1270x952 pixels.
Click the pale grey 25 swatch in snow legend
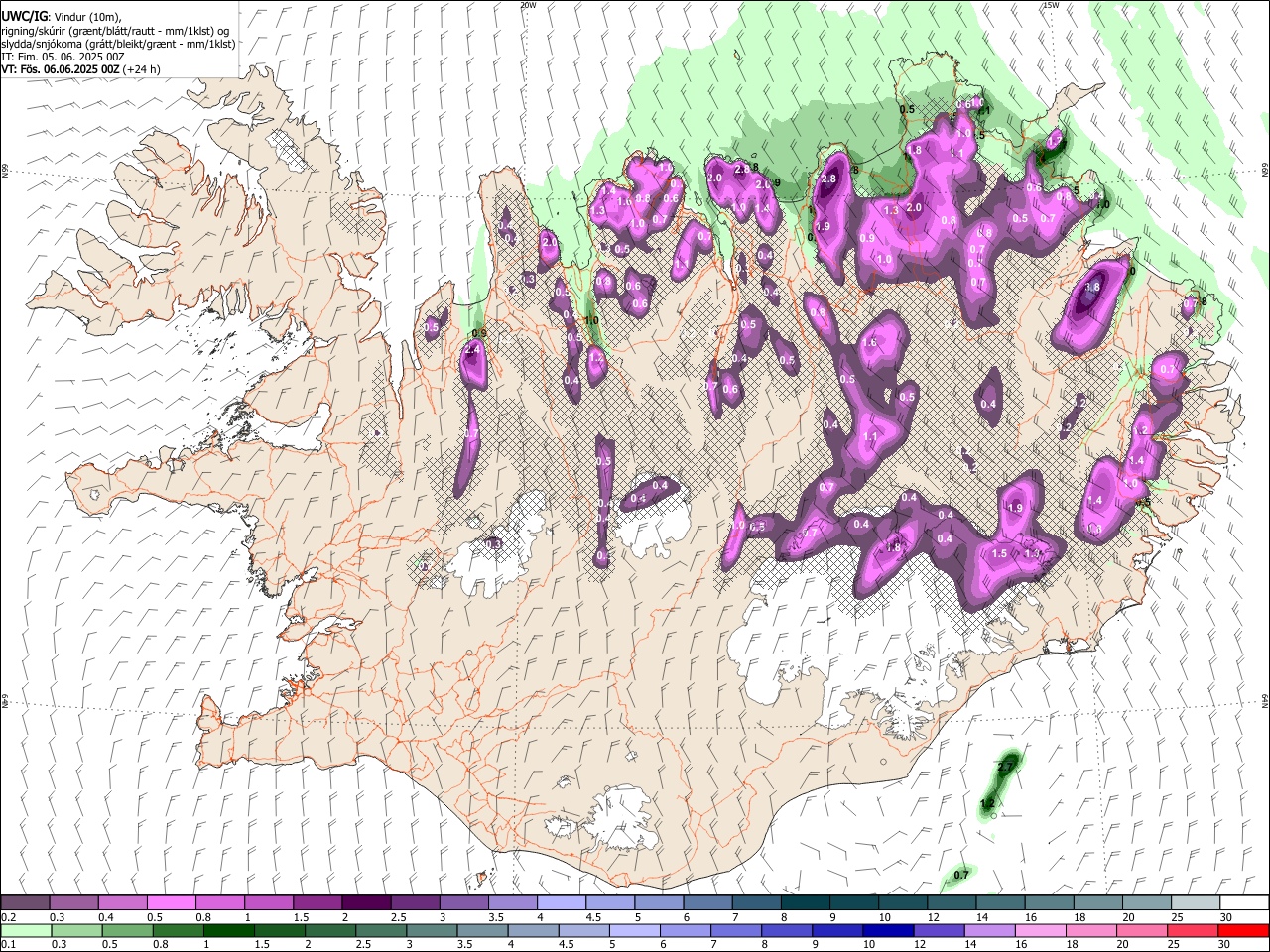coord(1197,902)
